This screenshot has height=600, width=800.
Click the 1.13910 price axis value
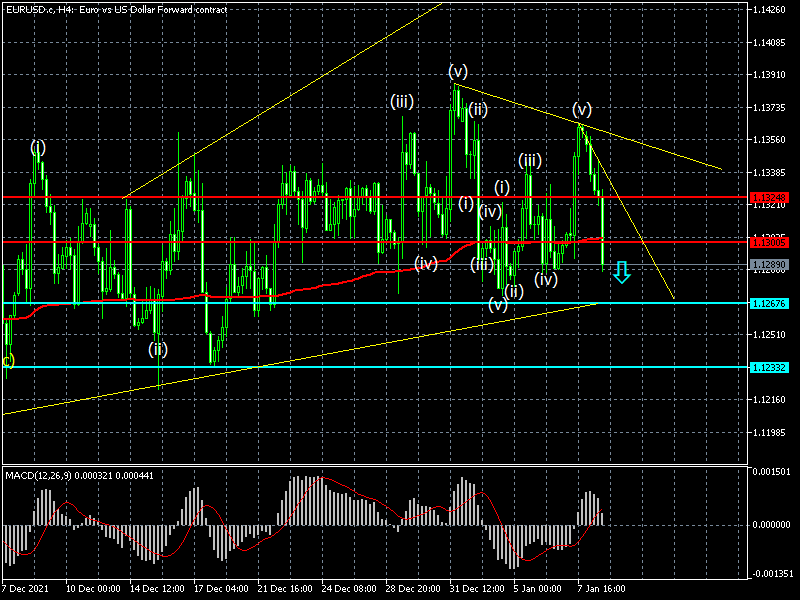[x=769, y=75]
